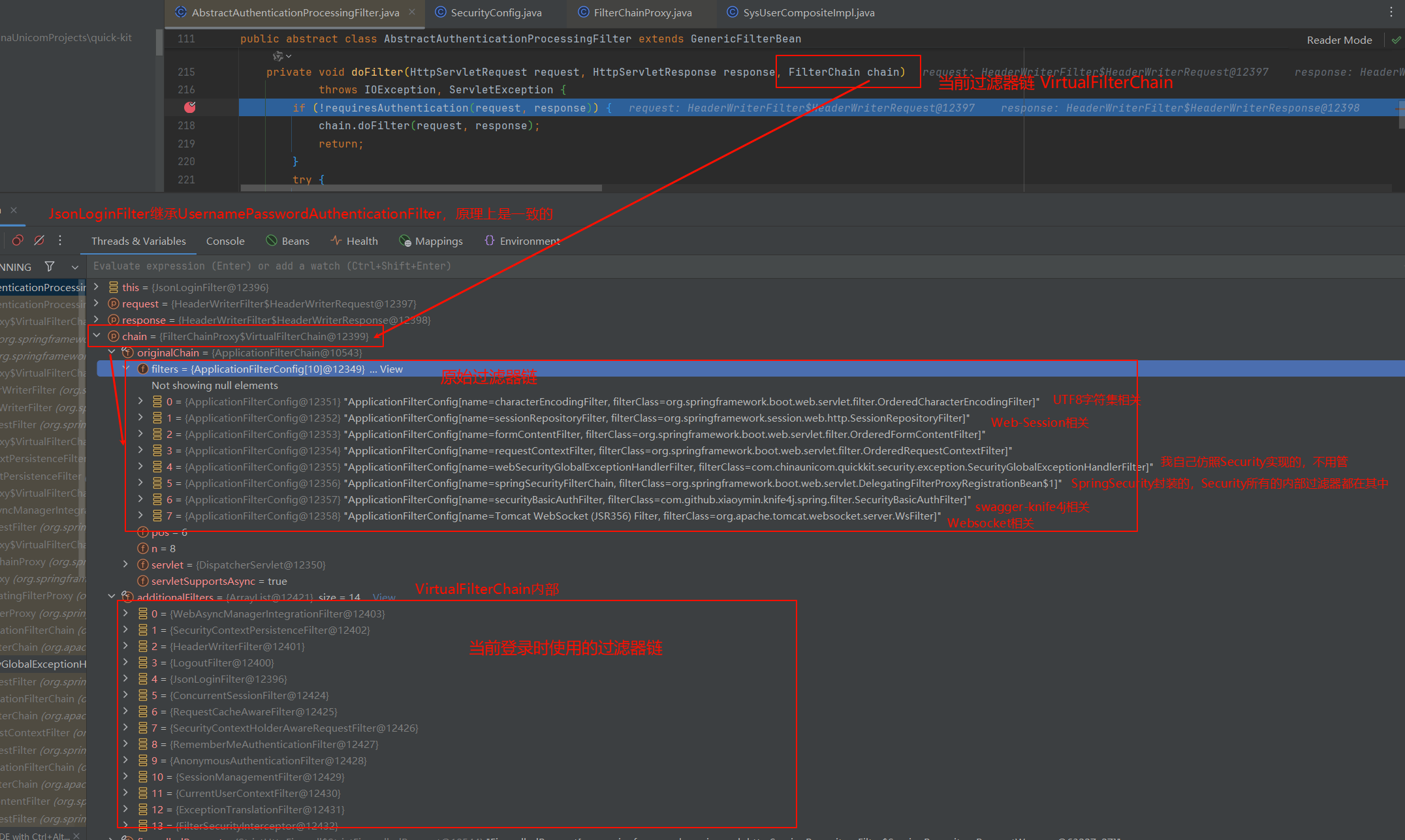Collapse the additionalFilters ArrayList node

click(112, 597)
